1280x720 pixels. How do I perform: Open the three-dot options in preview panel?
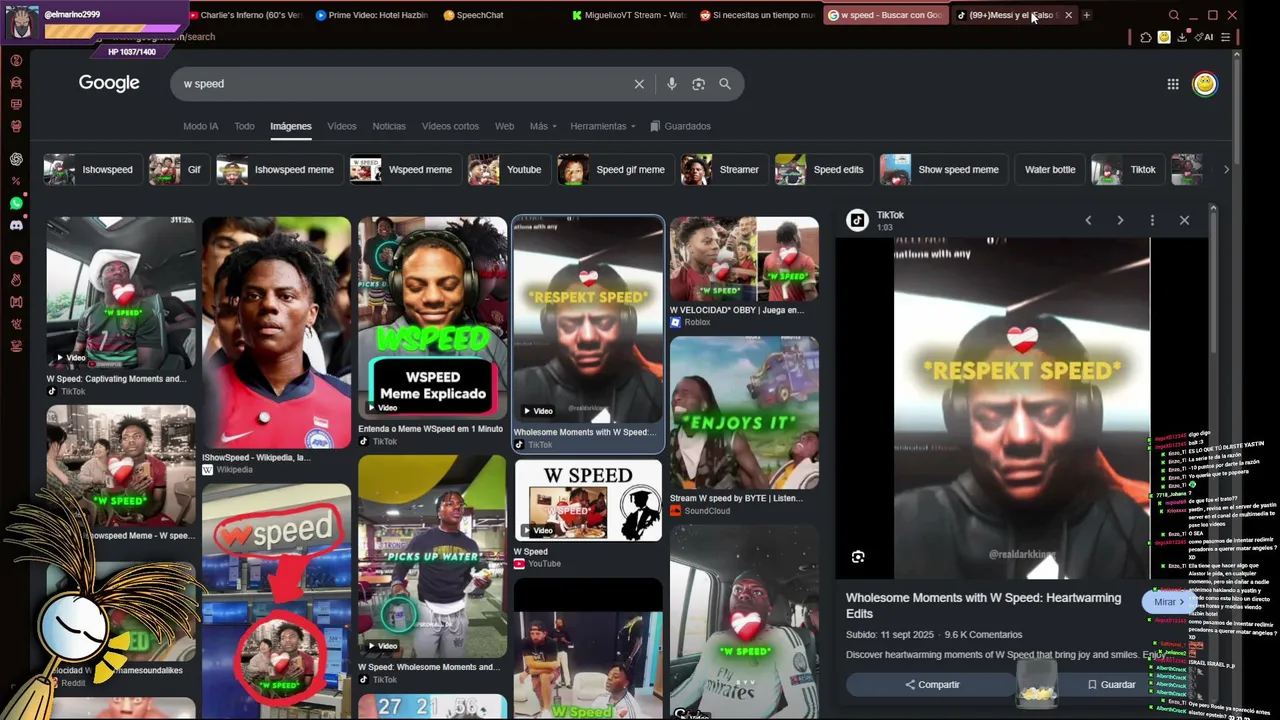point(1152,220)
